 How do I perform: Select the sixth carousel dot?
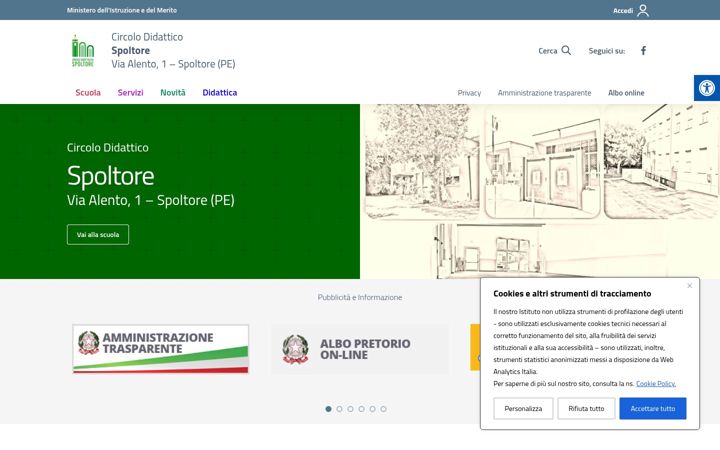[x=383, y=409]
